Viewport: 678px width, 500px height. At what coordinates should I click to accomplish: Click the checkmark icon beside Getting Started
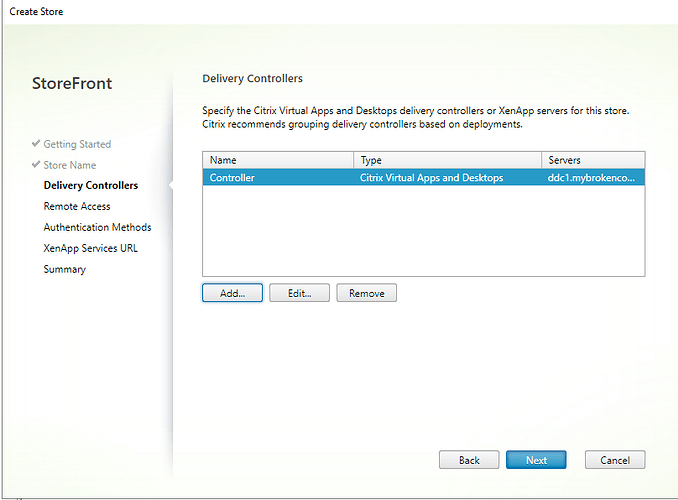click(x=36, y=144)
